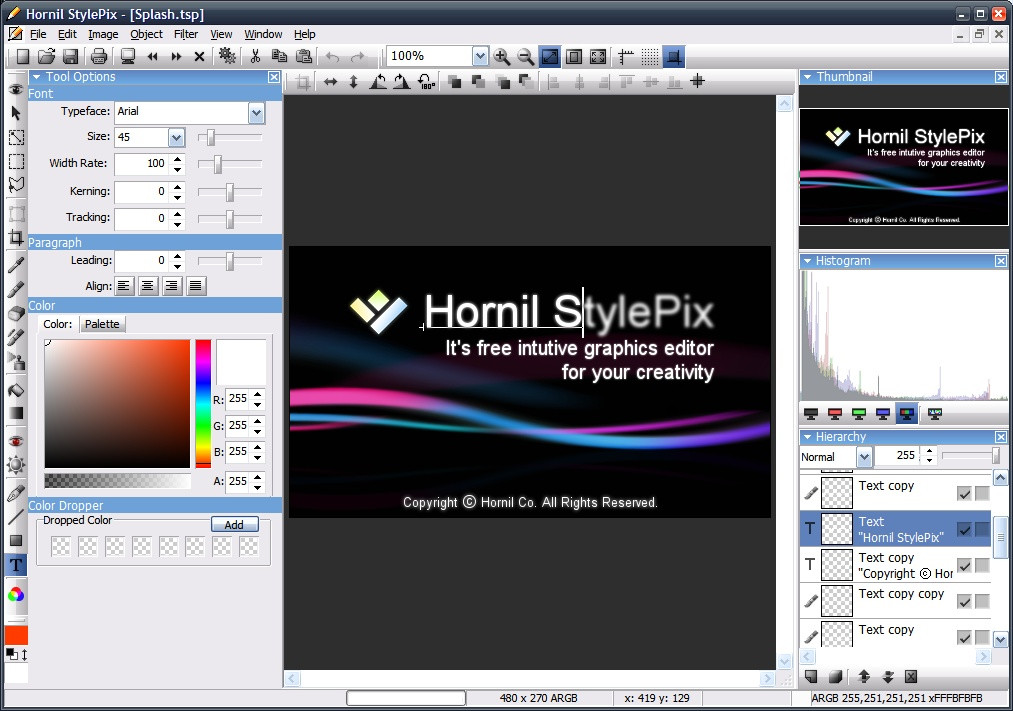The width and height of the screenshot is (1013, 711).
Task: Click the Zoom In magnifier
Action: (502, 57)
